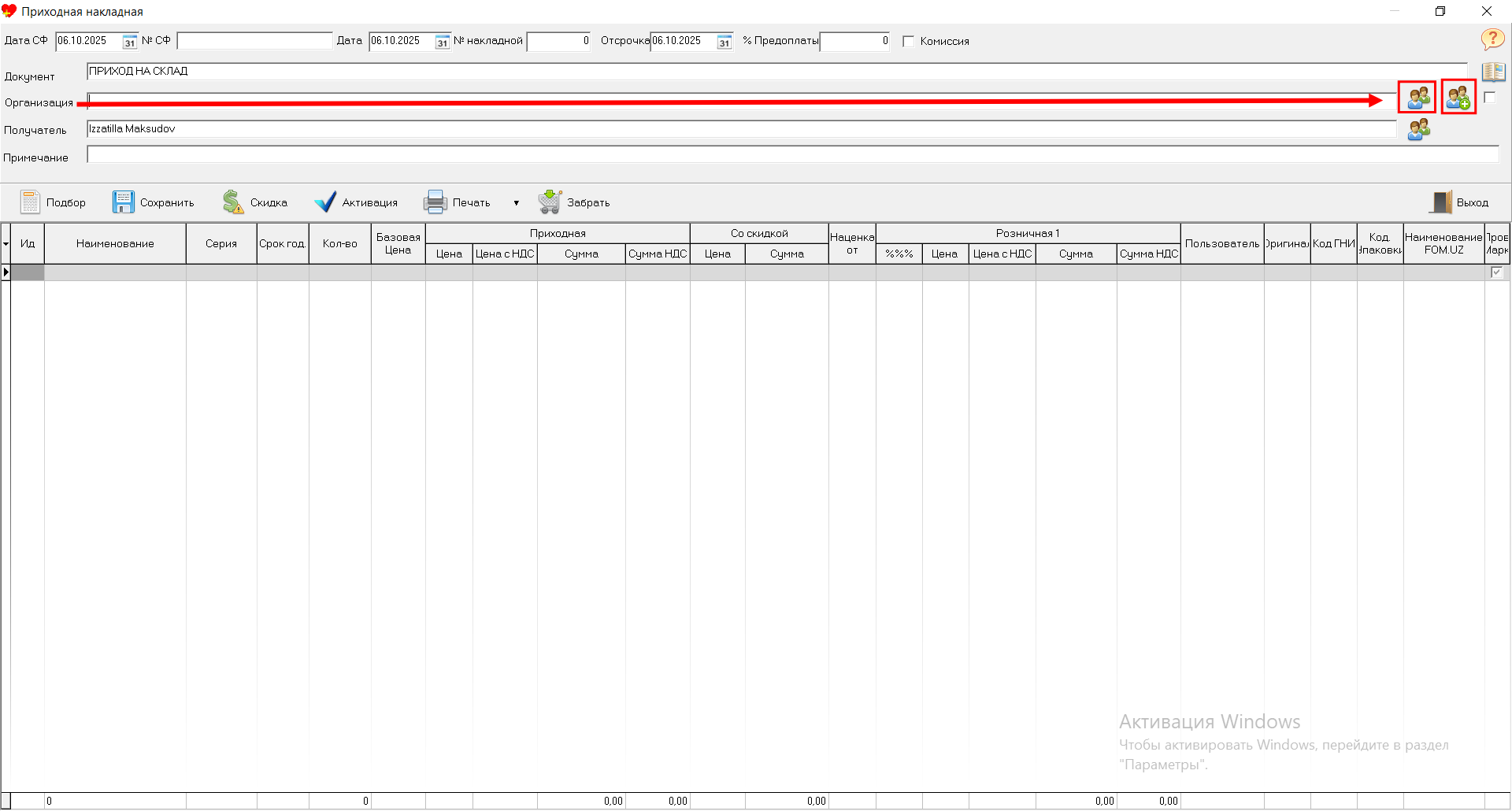Focus the № СФ input field

point(254,41)
